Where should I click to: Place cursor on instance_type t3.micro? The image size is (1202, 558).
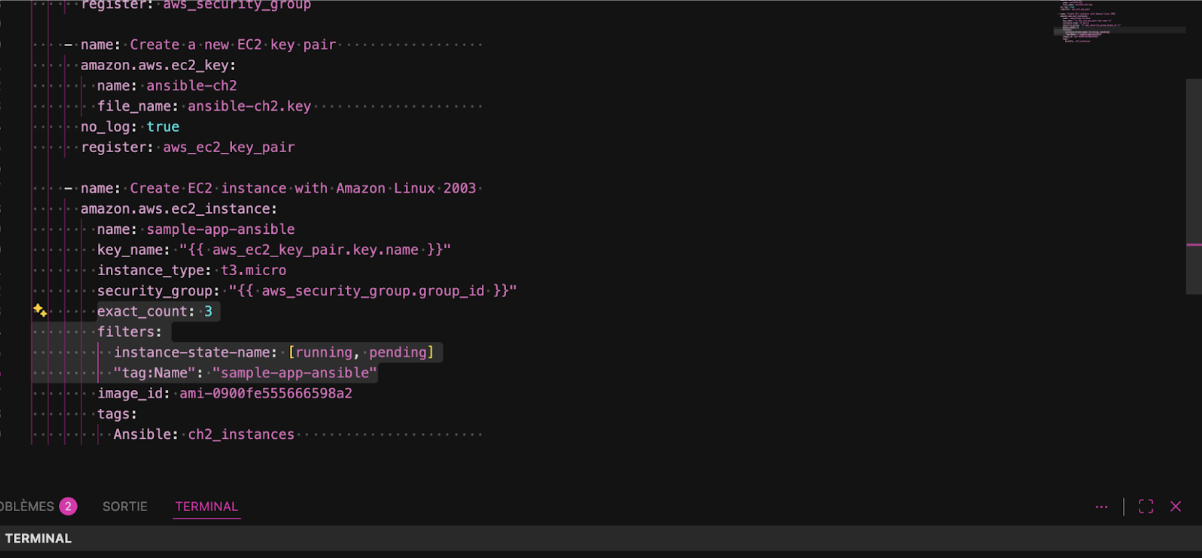(x=253, y=270)
